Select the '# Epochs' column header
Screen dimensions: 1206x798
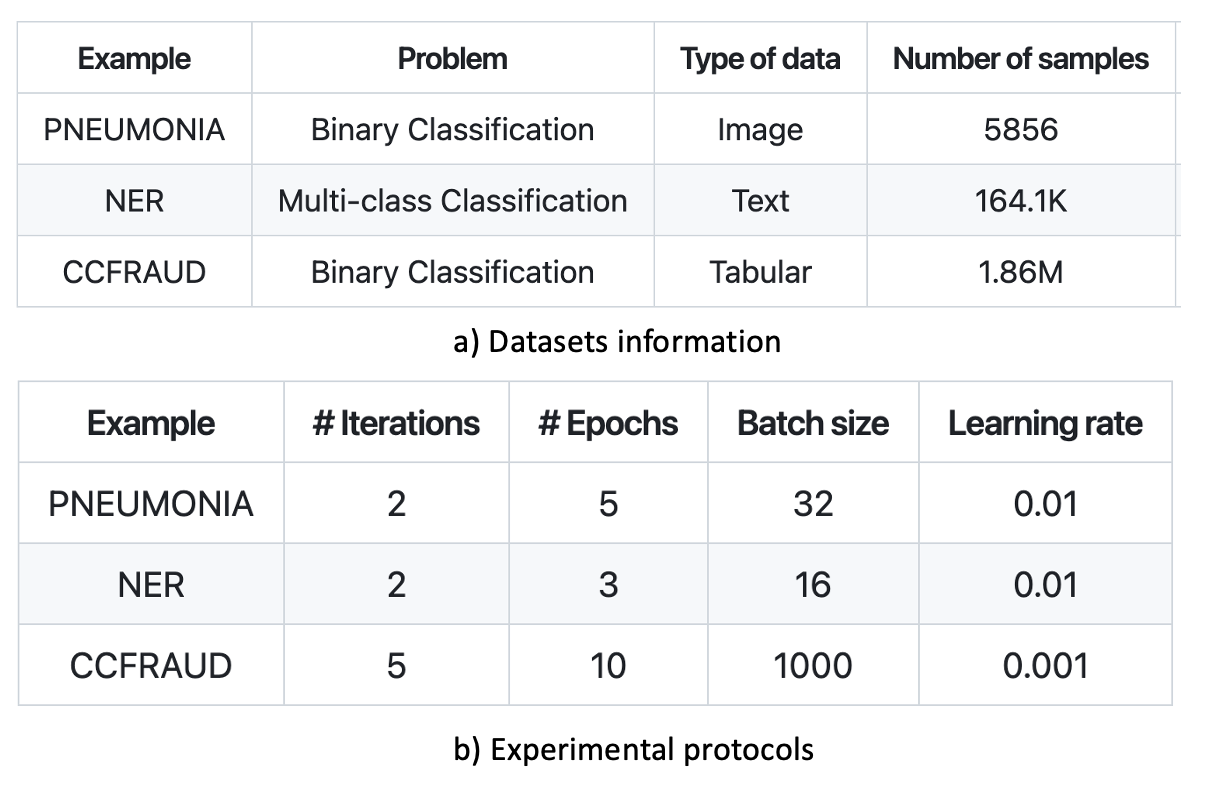click(608, 423)
